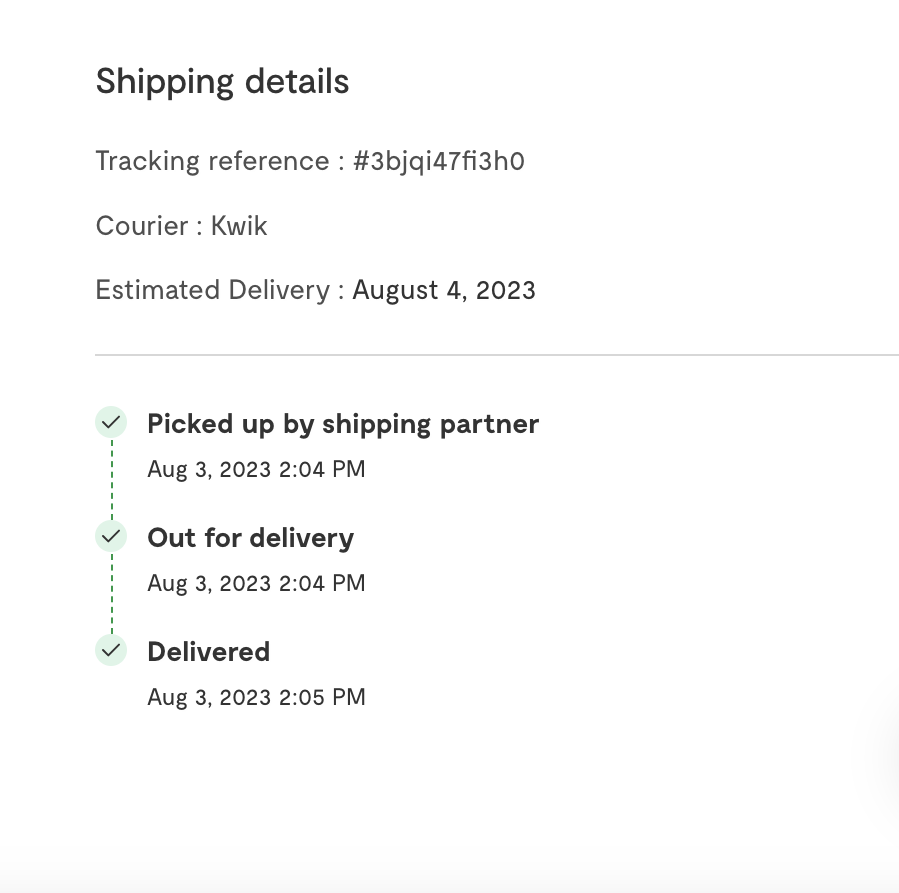Click the checkmark icon next to Out for delivery
The height and width of the screenshot is (893, 899).
[x=111, y=537]
